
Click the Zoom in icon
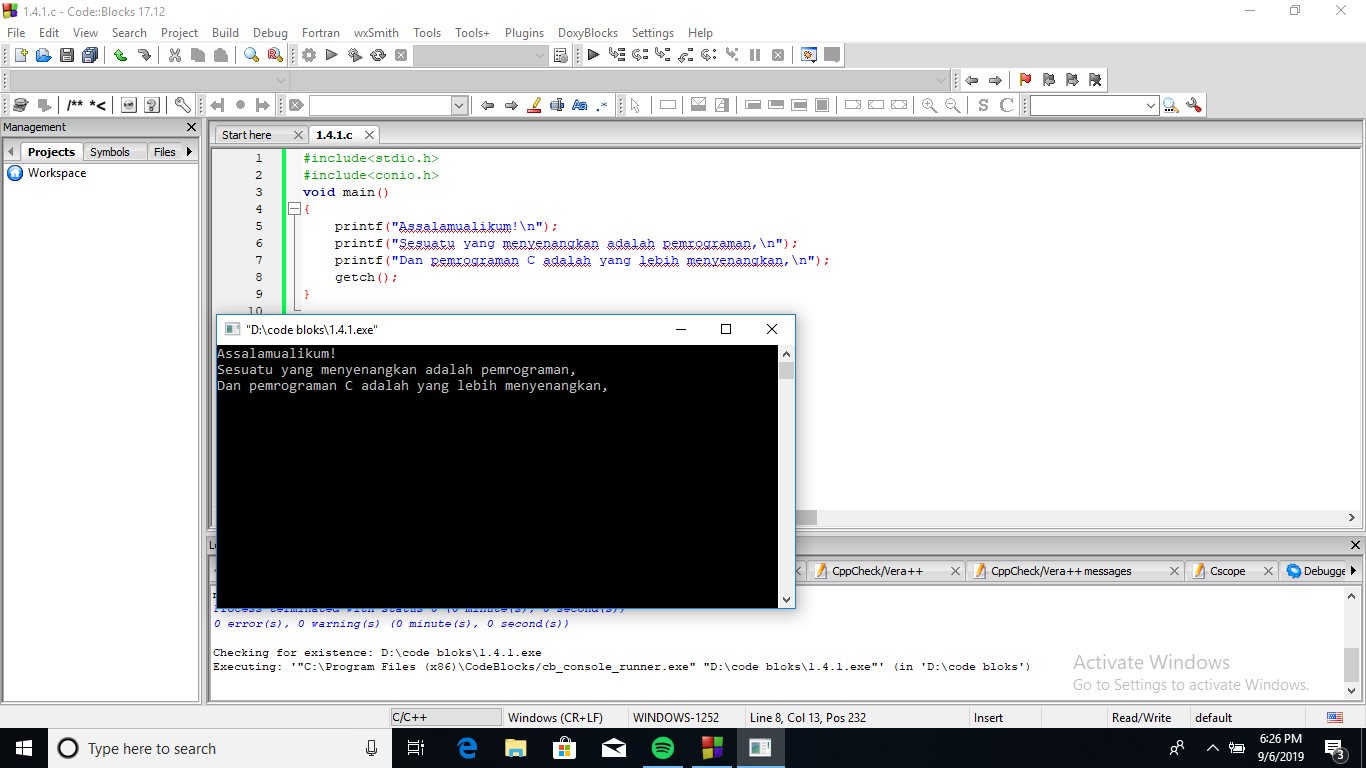pos(929,105)
